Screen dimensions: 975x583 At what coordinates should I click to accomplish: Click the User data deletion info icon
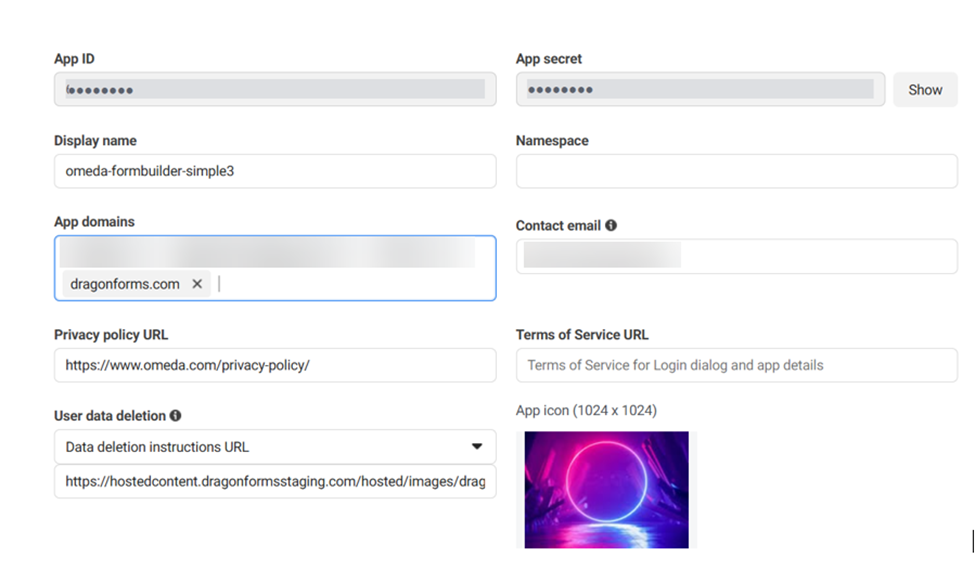(175, 415)
